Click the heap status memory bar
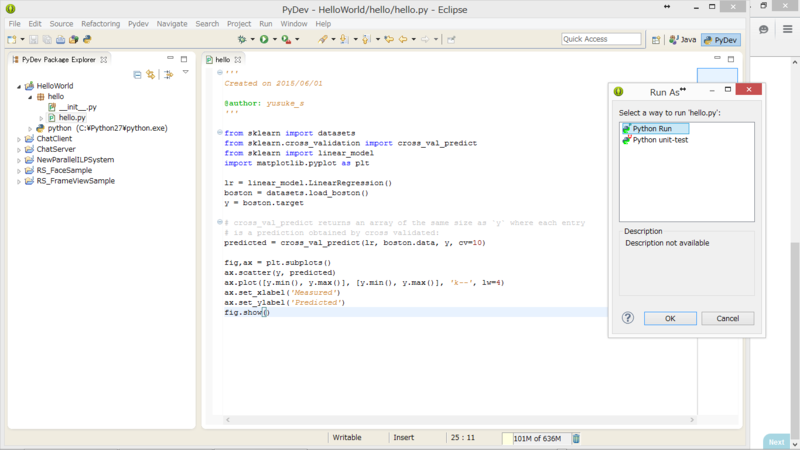The width and height of the screenshot is (800, 450). pyautogui.click(x=536, y=438)
